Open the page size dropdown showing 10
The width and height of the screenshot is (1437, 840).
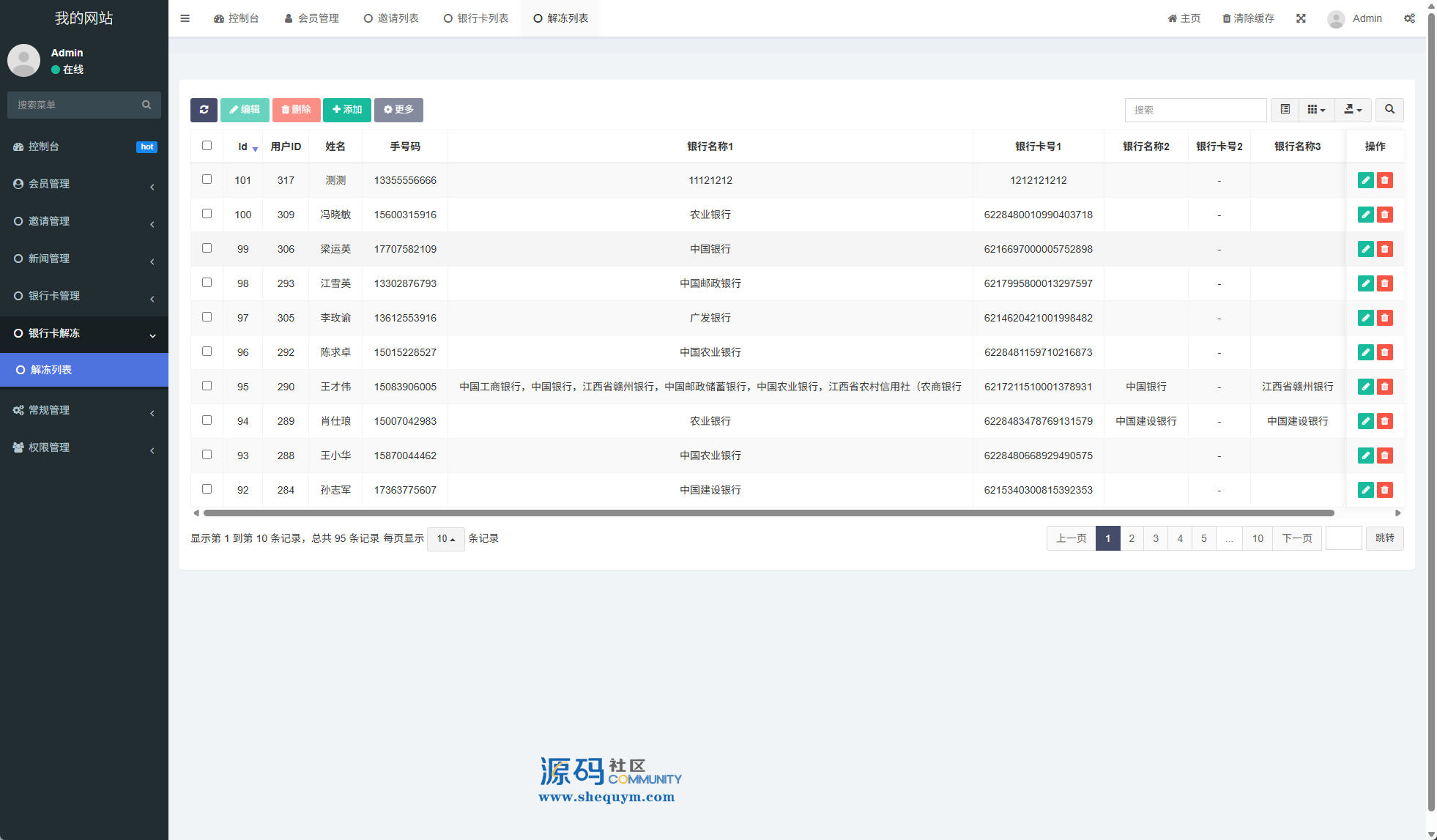click(445, 539)
